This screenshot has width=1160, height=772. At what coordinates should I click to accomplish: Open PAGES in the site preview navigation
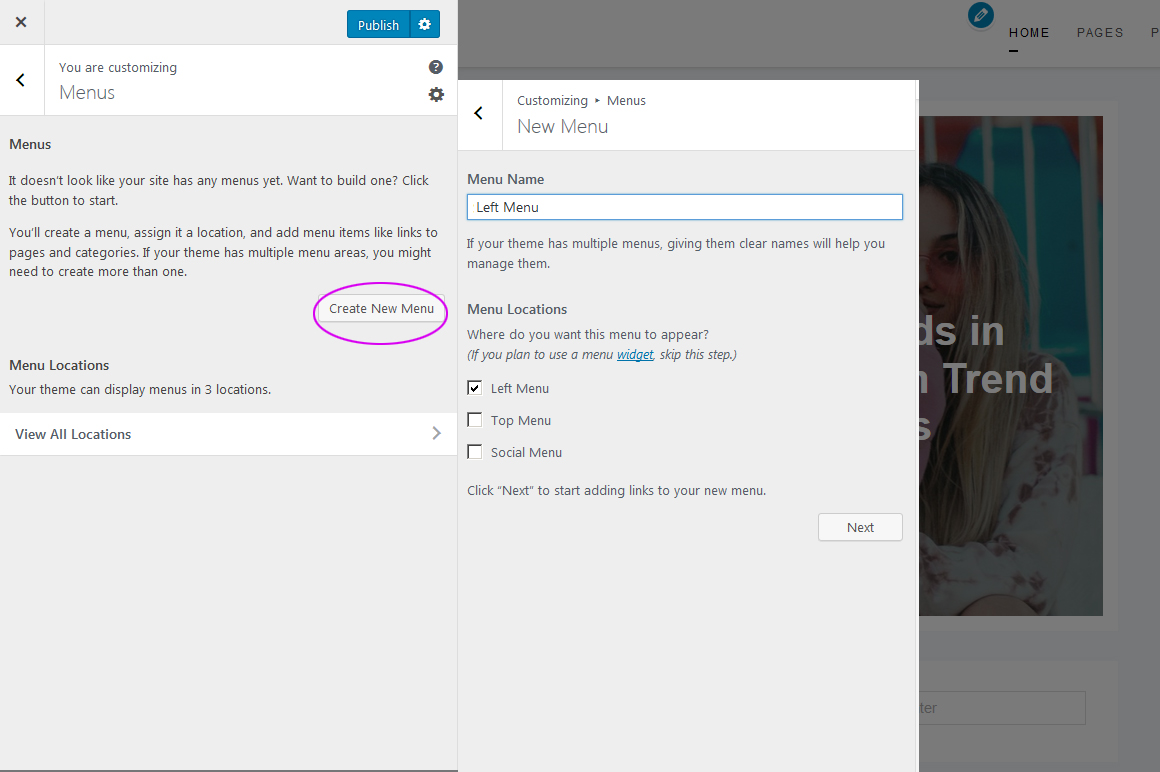click(x=1099, y=33)
